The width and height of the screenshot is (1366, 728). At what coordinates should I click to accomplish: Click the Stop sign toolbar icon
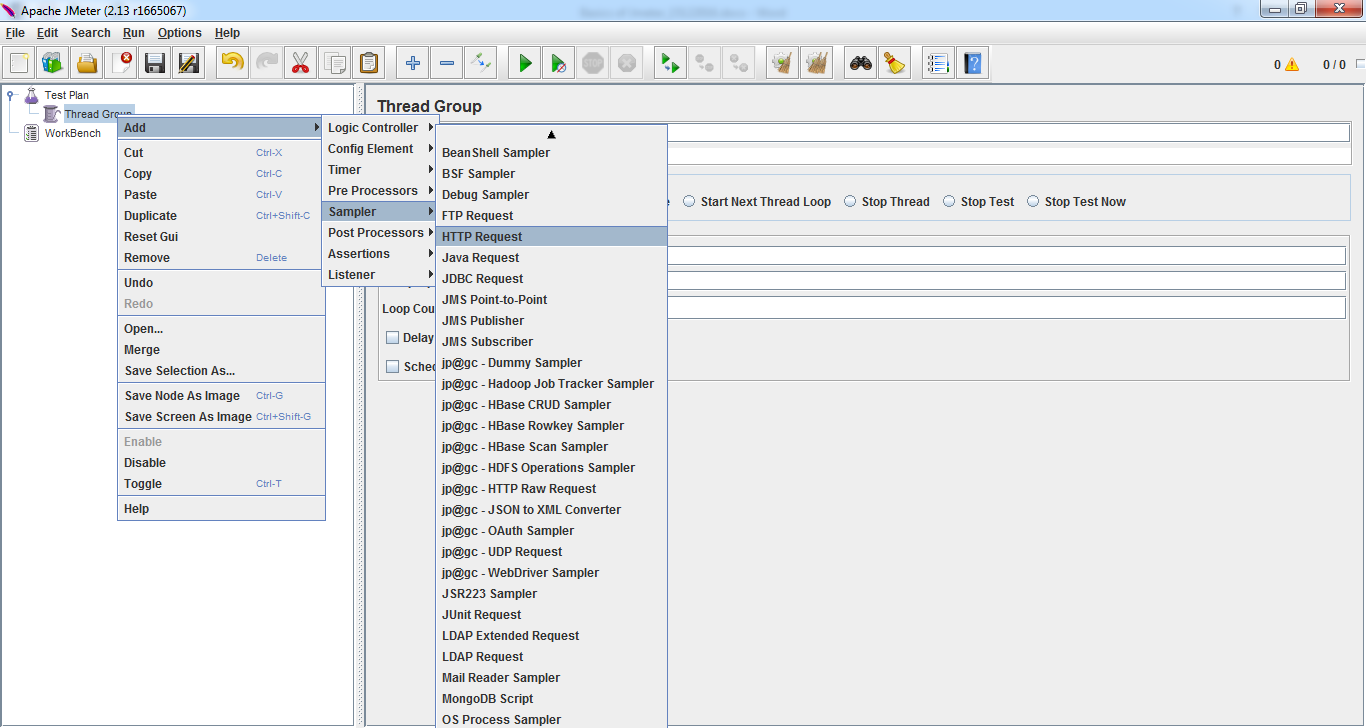[x=592, y=63]
